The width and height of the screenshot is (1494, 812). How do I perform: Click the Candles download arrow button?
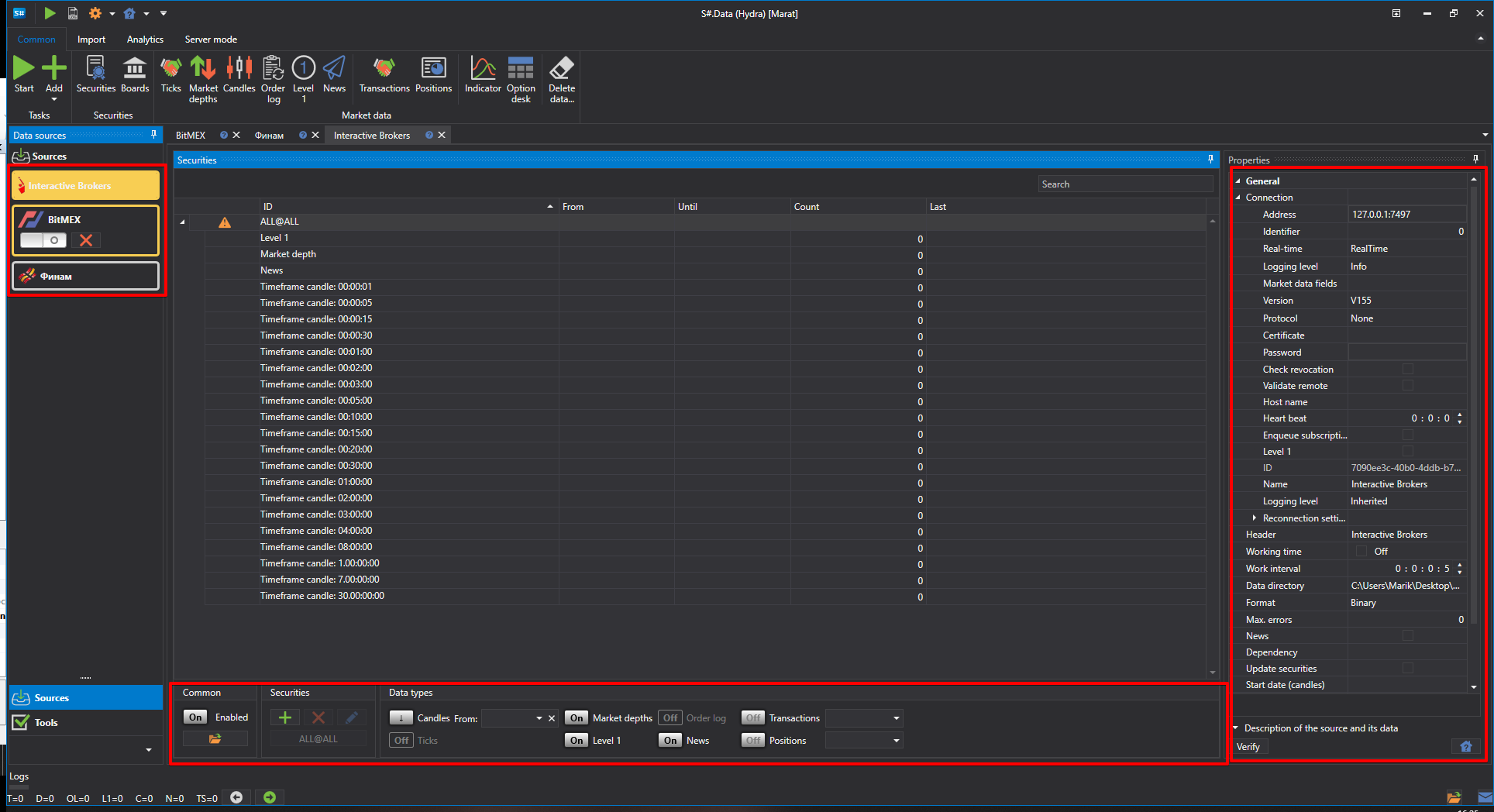[x=401, y=718]
